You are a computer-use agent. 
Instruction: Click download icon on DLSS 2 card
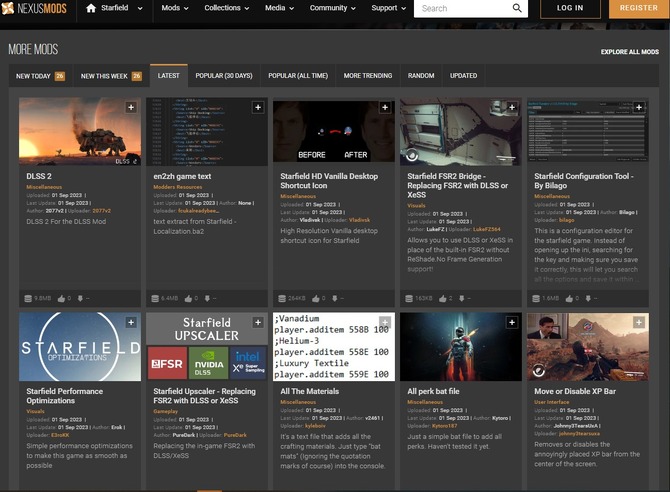point(80,298)
